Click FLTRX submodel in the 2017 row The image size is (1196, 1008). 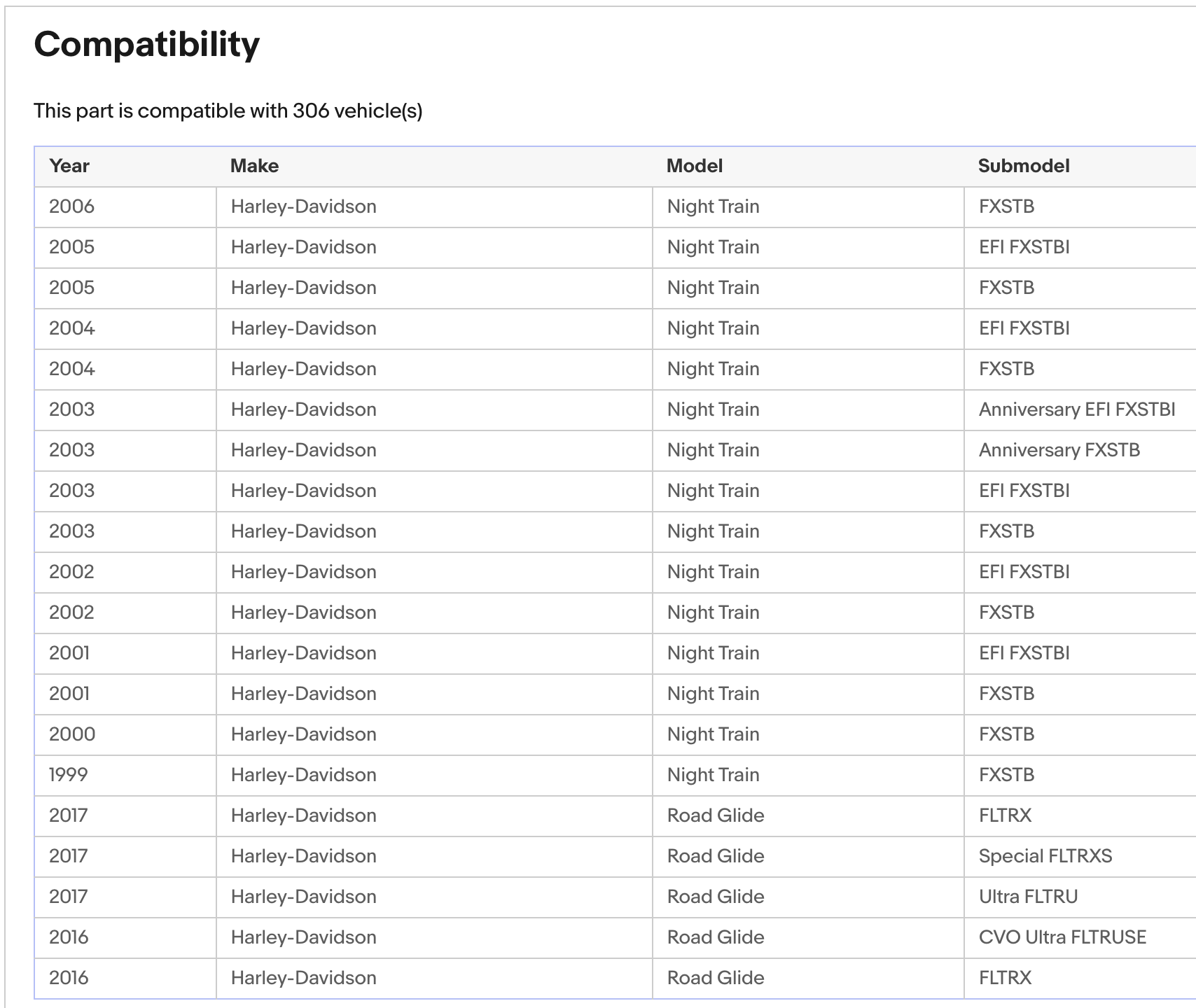pos(1005,815)
